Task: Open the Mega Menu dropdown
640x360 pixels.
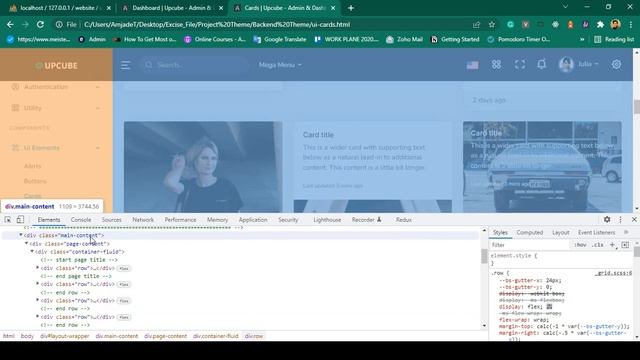Action: coord(280,65)
